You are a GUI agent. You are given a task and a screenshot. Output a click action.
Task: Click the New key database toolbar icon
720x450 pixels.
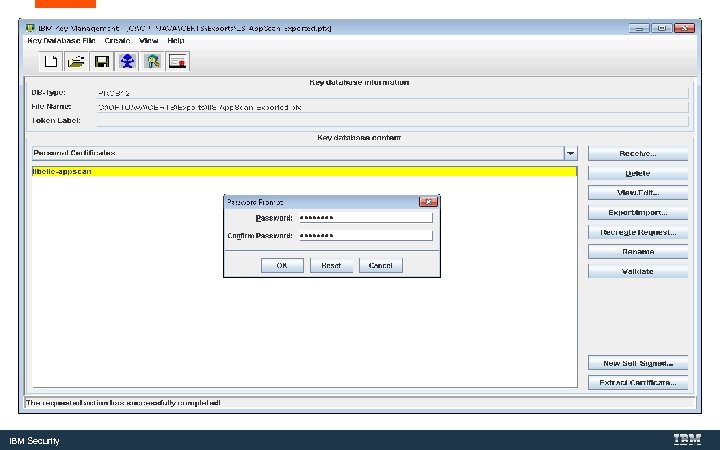coord(51,61)
